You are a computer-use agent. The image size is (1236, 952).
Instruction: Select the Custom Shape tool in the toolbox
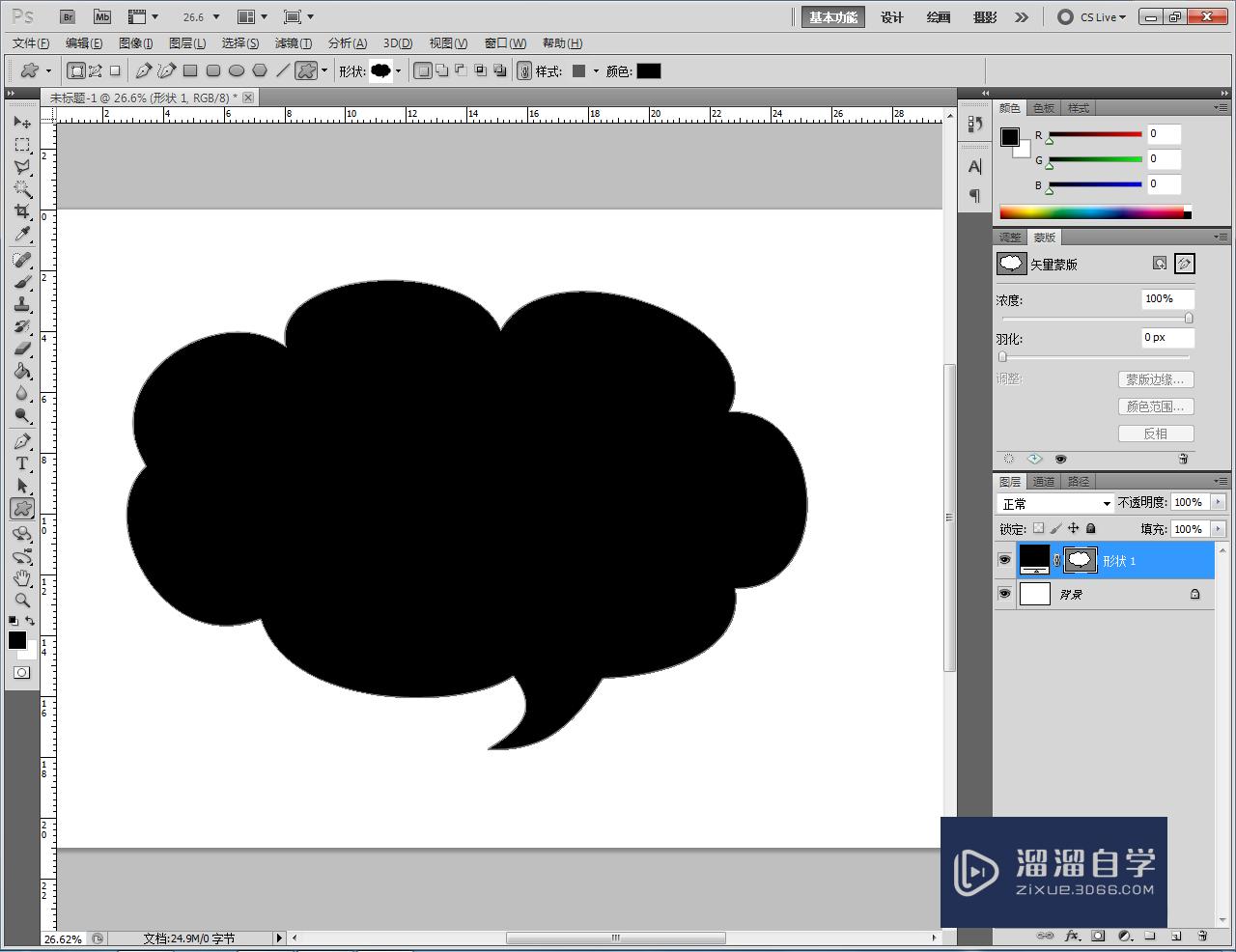(x=22, y=509)
